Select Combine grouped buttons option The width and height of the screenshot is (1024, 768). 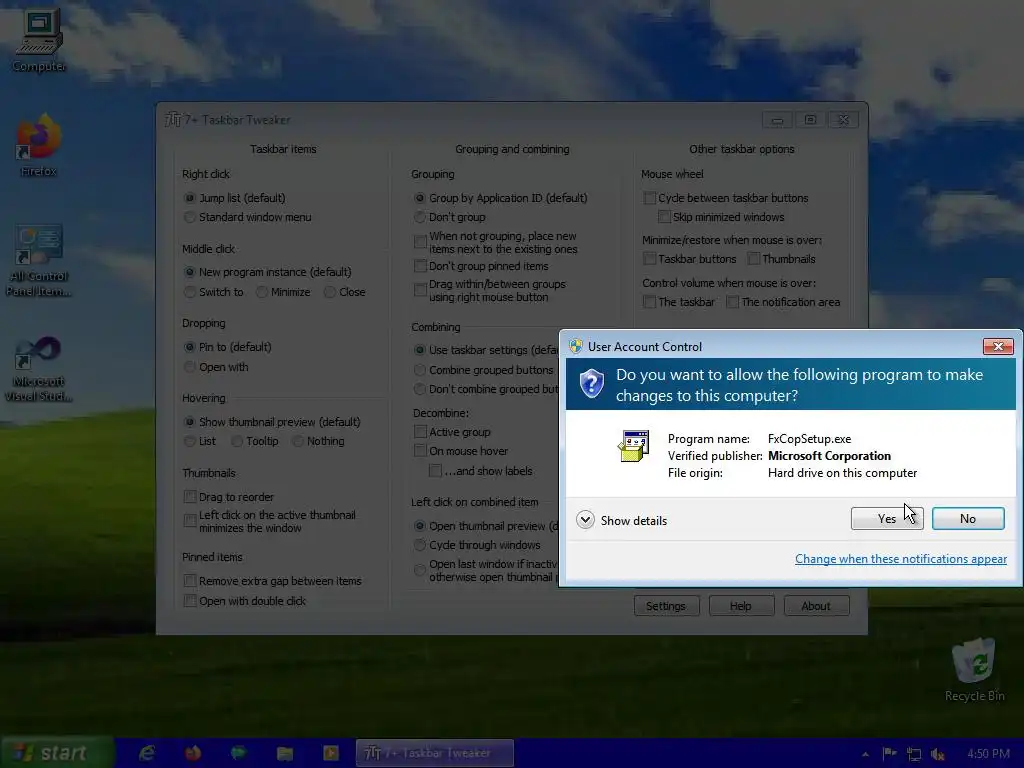420,370
